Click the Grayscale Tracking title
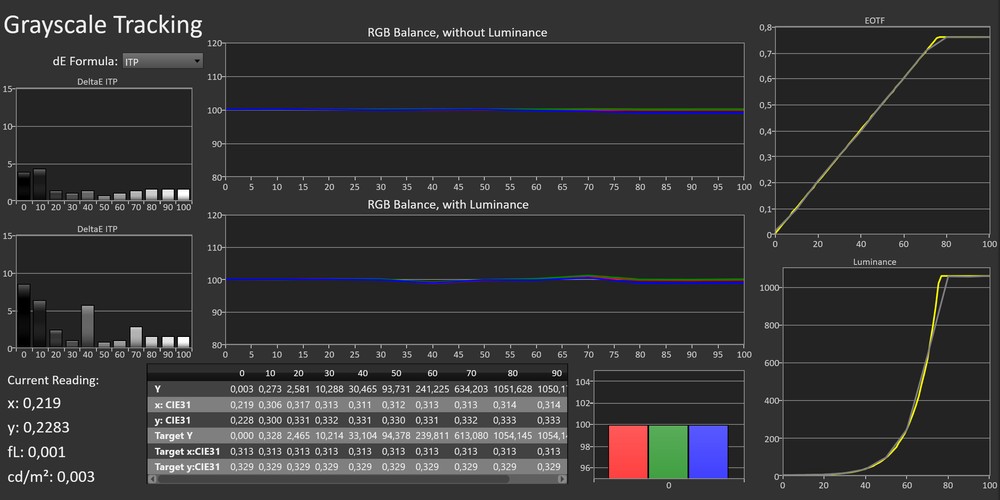Viewport: 1000px width, 500px height. click(x=104, y=25)
